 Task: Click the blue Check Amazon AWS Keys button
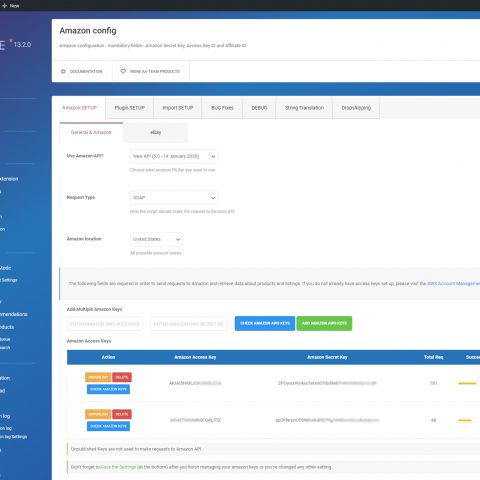(x=265, y=323)
